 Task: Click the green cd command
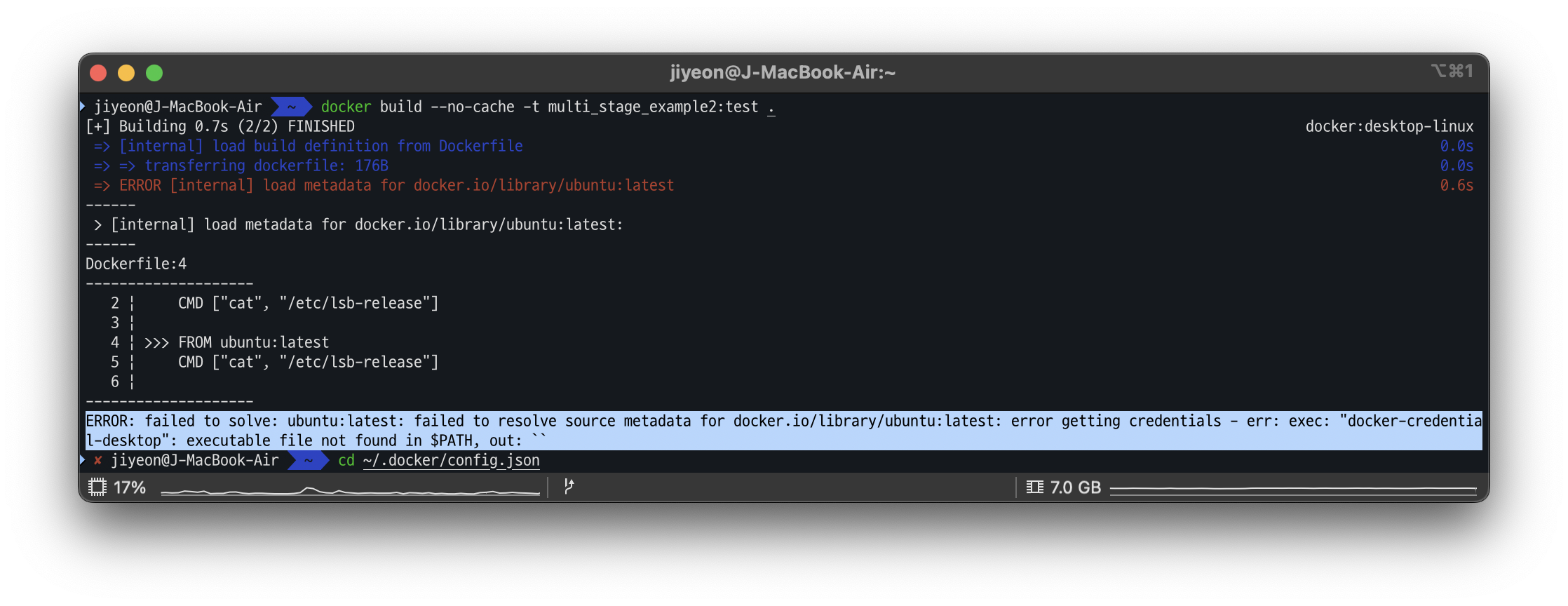[x=346, y=461]
